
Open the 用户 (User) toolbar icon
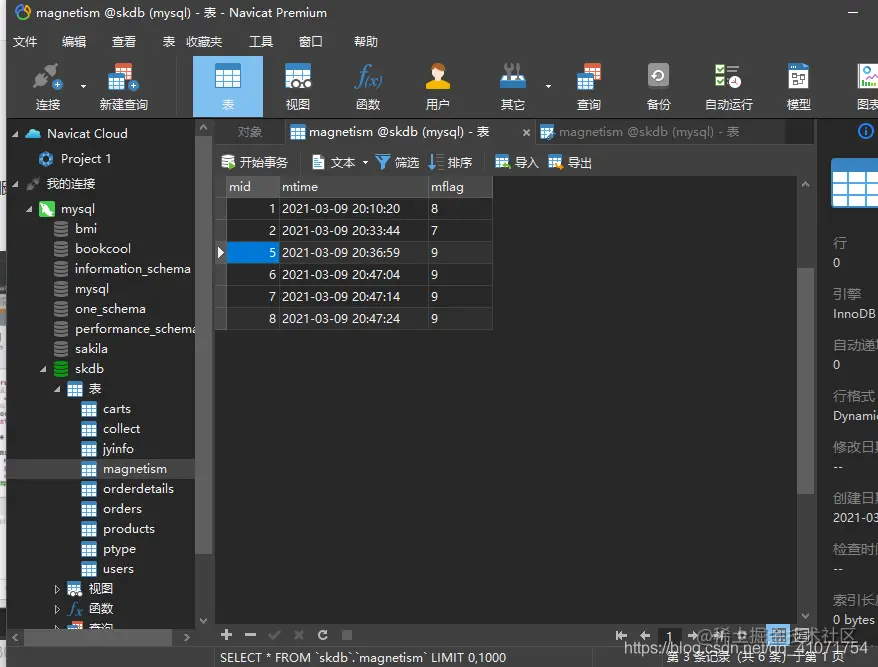[437, 87]
